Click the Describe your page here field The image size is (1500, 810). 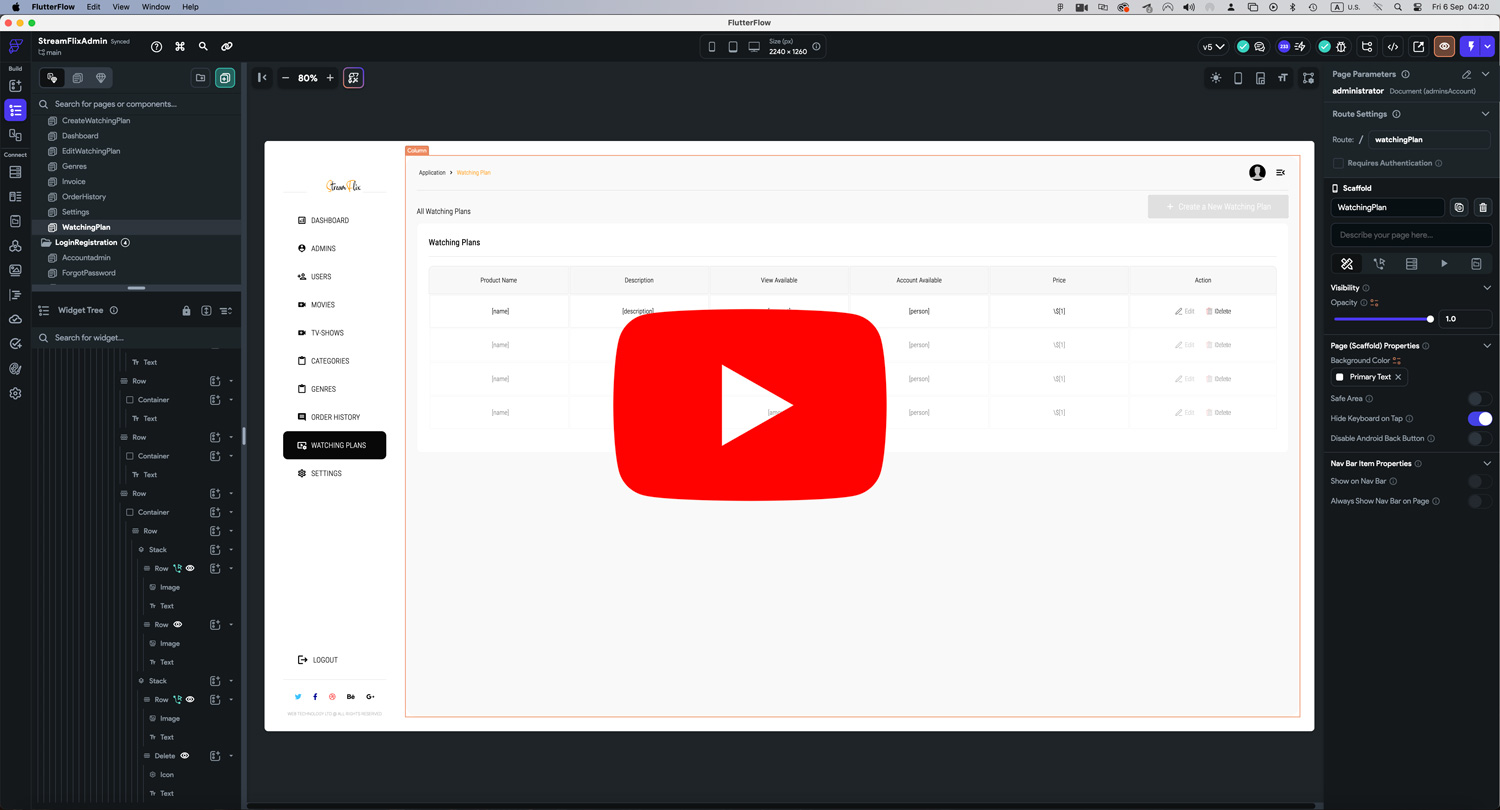1411,235
